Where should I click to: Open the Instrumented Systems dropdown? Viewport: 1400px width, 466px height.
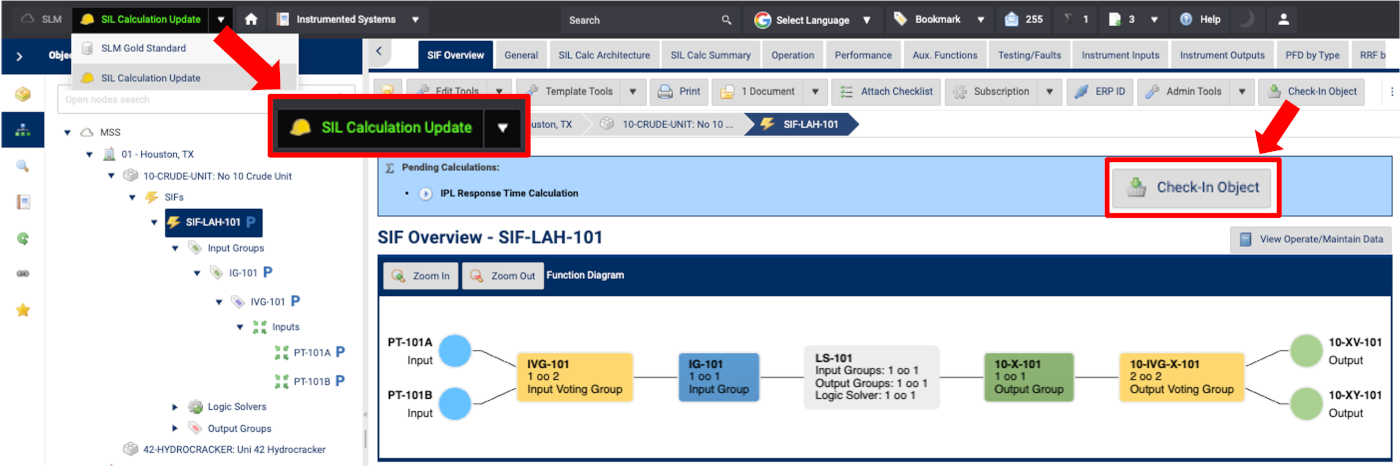click(x=347, y=19)
